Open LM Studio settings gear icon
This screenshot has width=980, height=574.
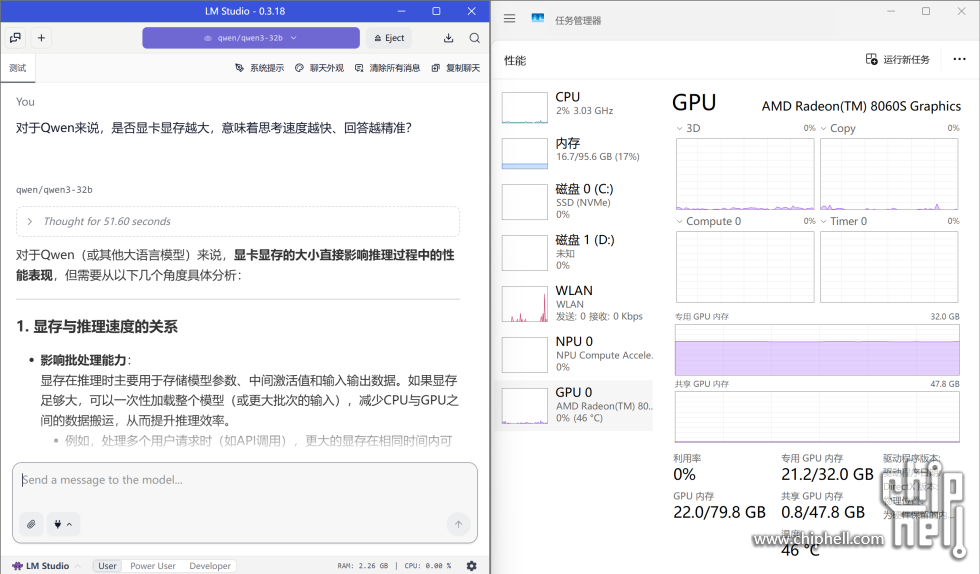coord(472,566)
